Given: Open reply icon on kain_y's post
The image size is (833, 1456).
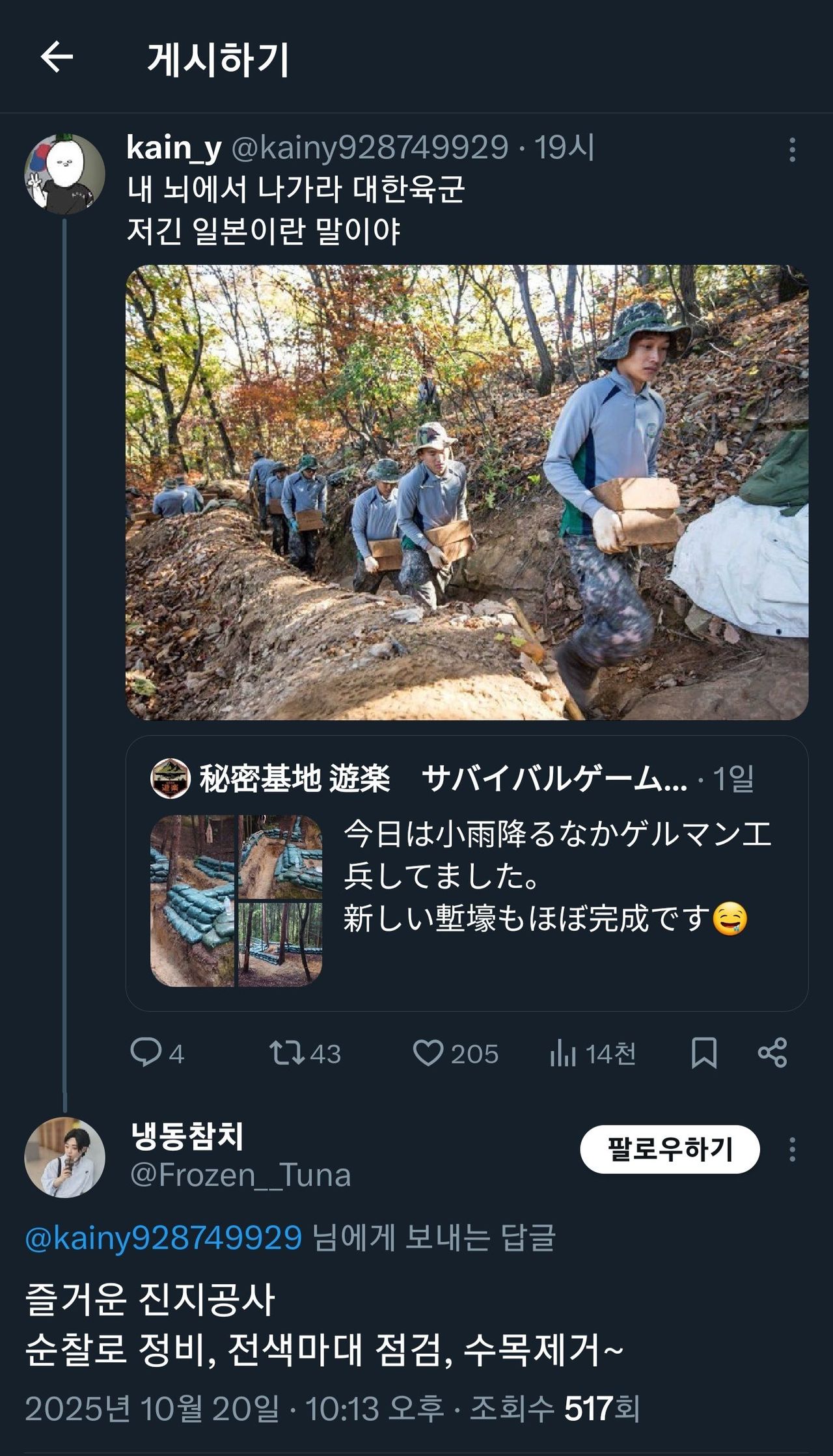Looking at the screenshot, I should 145,1052.
